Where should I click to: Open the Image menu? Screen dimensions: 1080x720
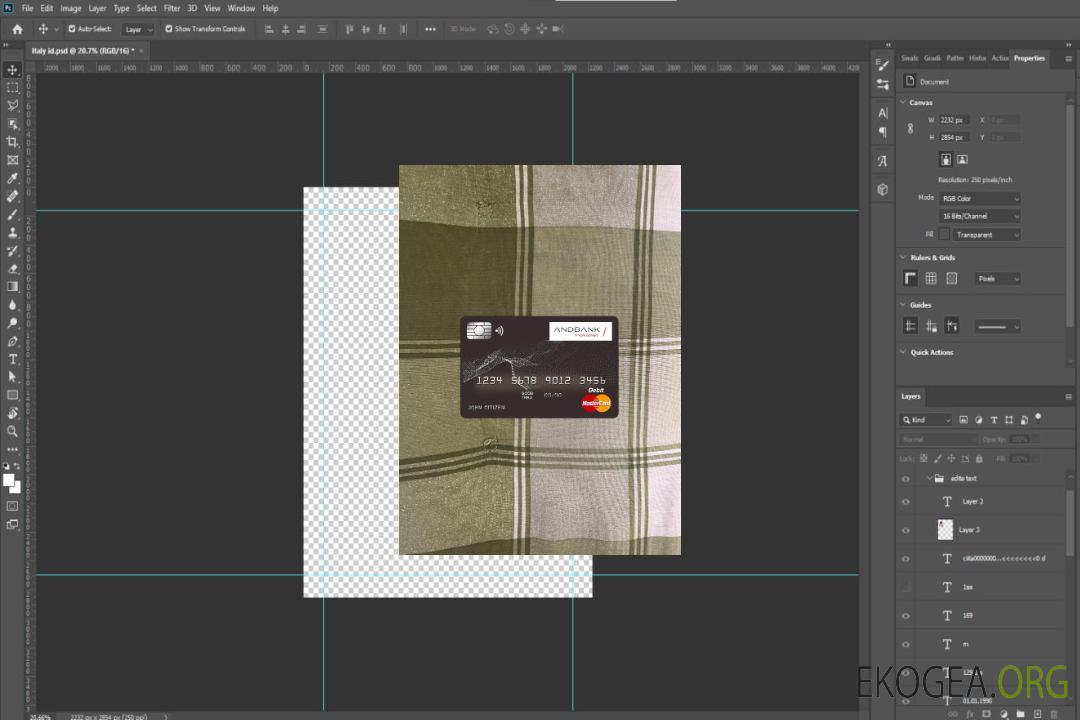pyautogui.click(x=71, y=8)
